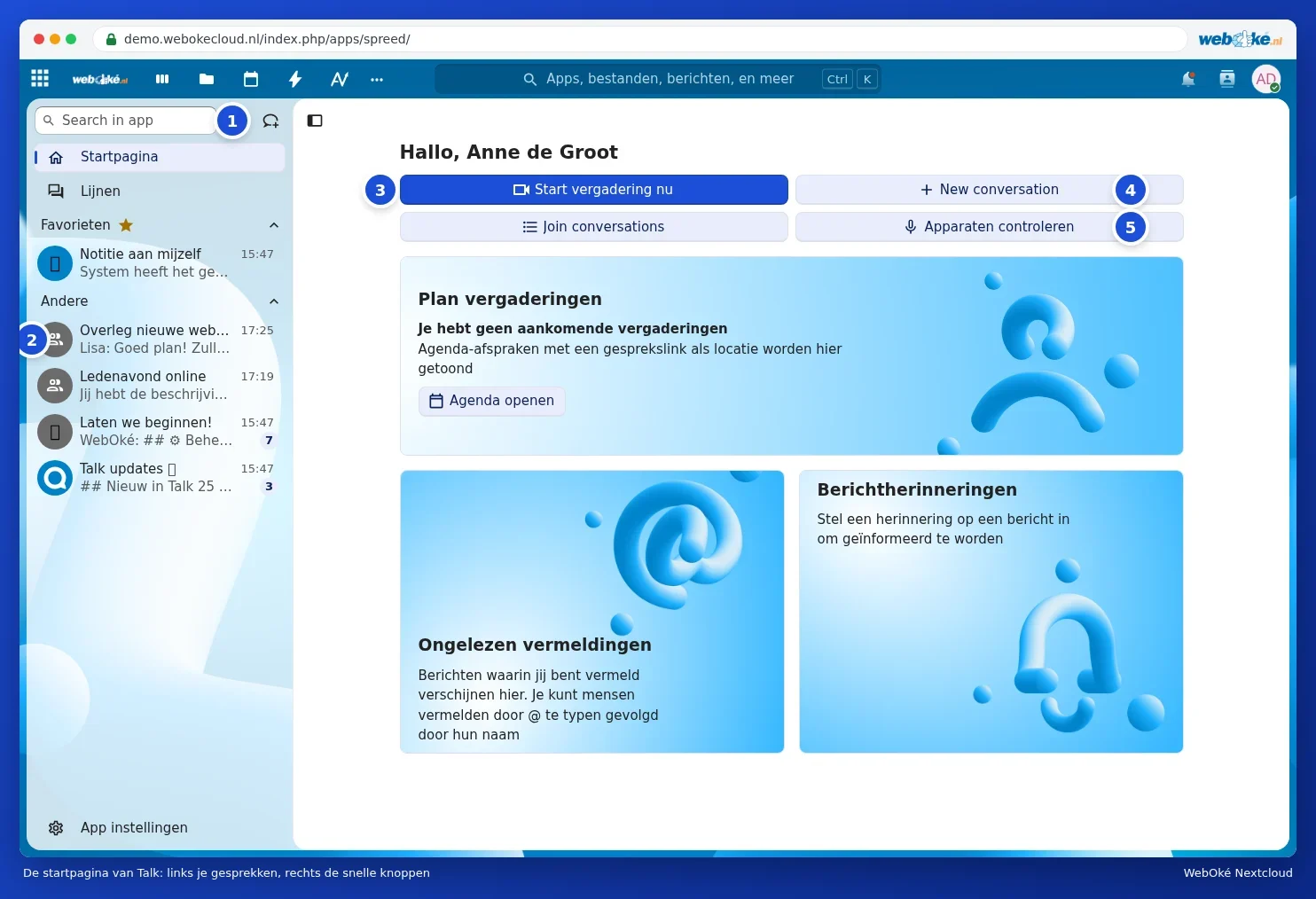Open the Contacts menu icon
This screenshot has height=899, width=1316.
click(1227, 79)
